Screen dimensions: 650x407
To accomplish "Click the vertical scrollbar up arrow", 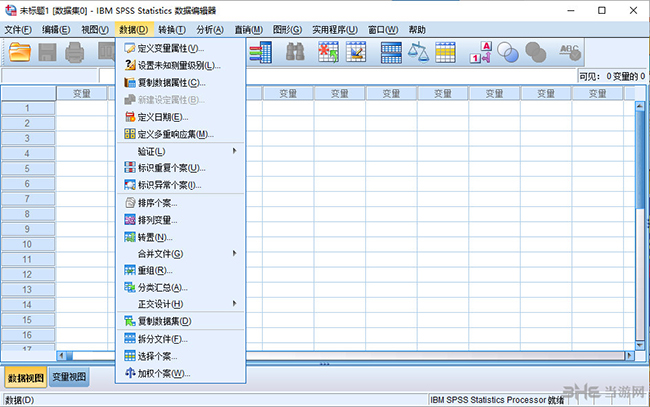I will click(640, 106).
